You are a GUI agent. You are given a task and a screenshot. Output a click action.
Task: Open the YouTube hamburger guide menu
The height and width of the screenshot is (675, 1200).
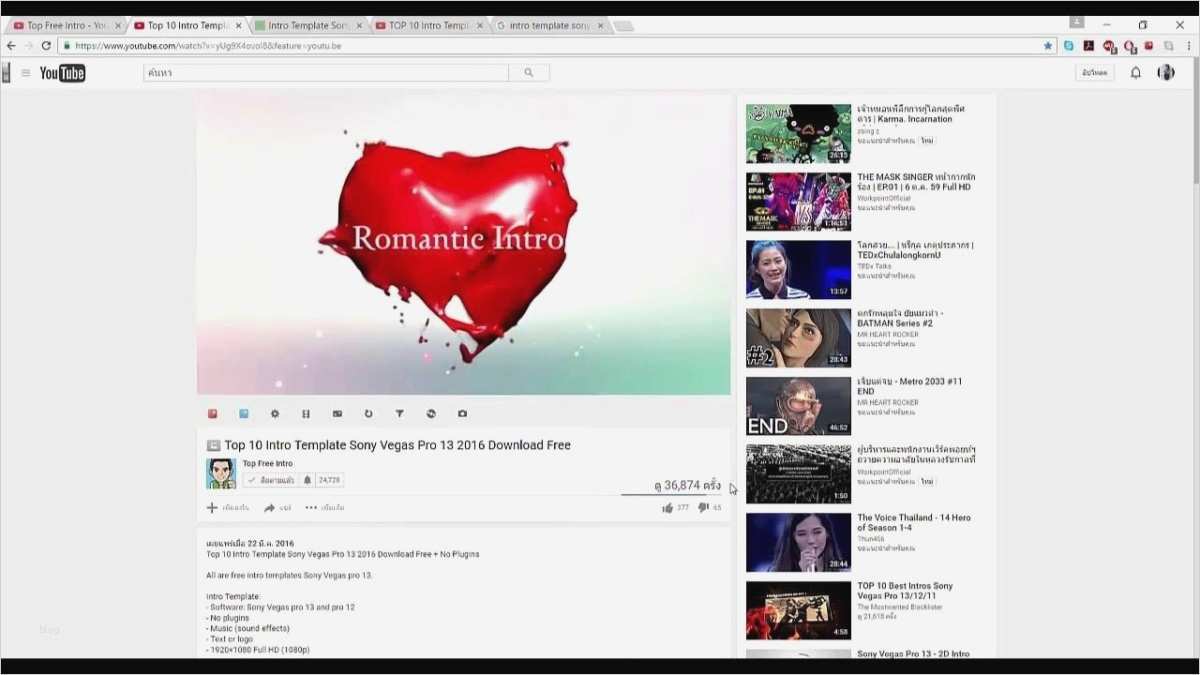pos(26,73)
